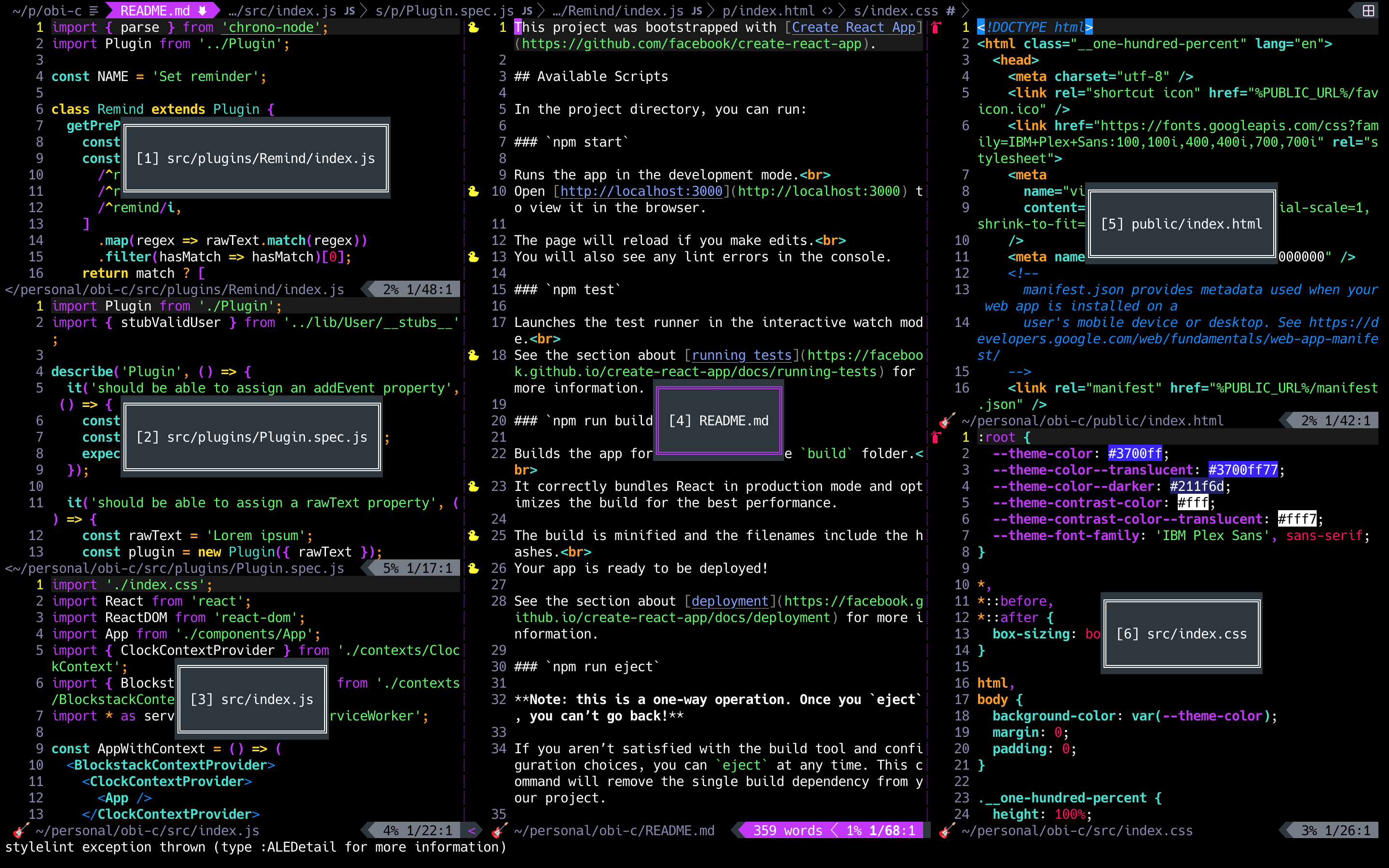Click the markdown arrow icon on README.md tab

tap(202, 10)
